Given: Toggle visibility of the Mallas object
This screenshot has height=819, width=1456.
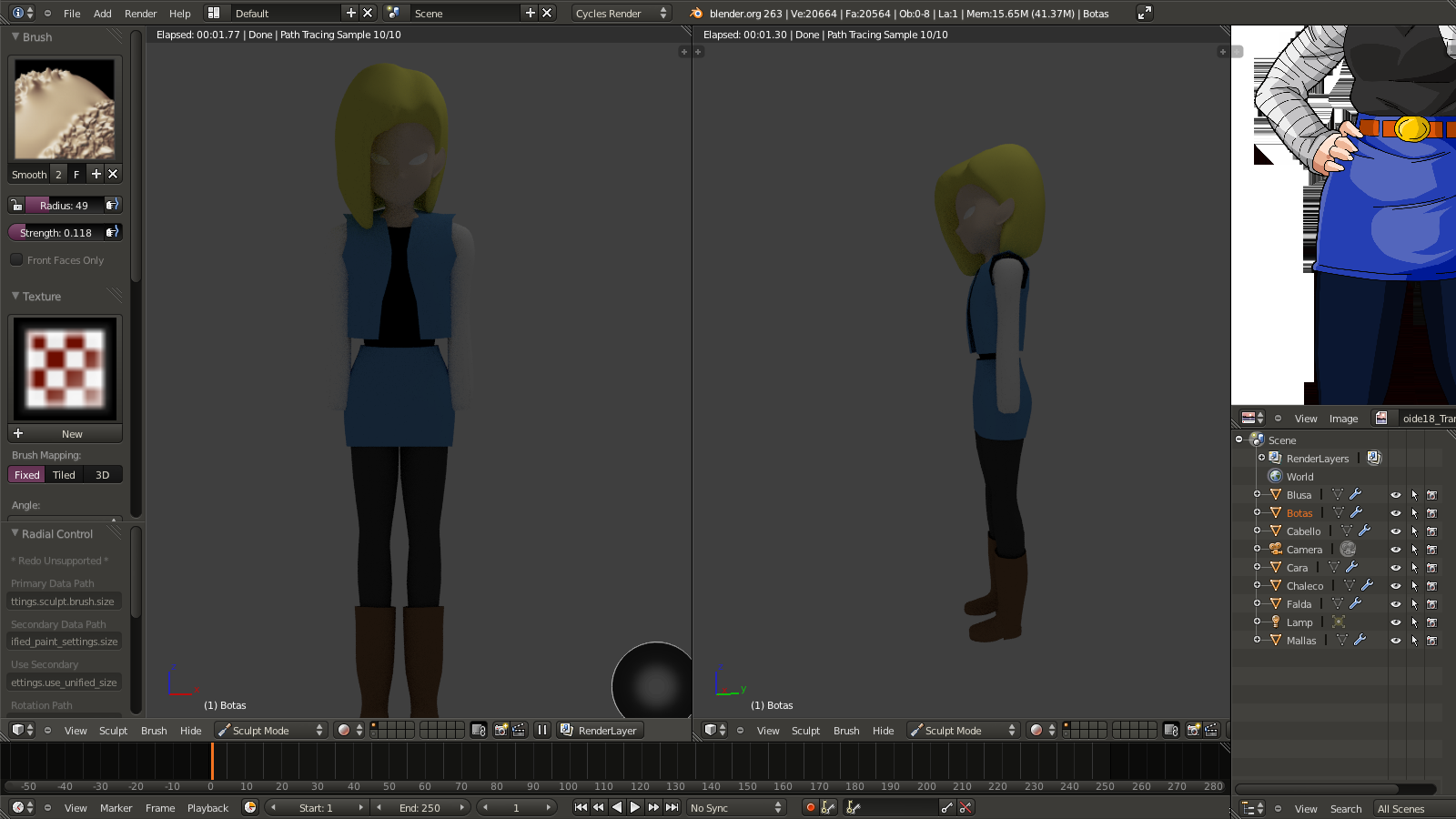Looking at the screenshot, I should click(1395, 641).
